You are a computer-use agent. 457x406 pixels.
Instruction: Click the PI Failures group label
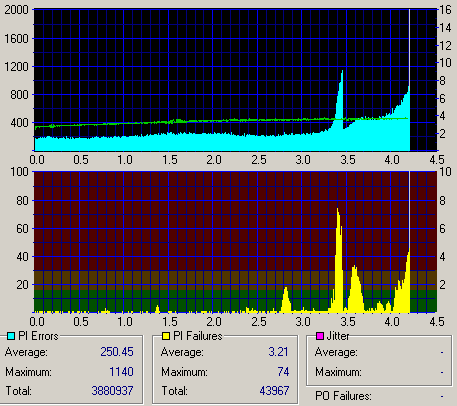[198, 336]
